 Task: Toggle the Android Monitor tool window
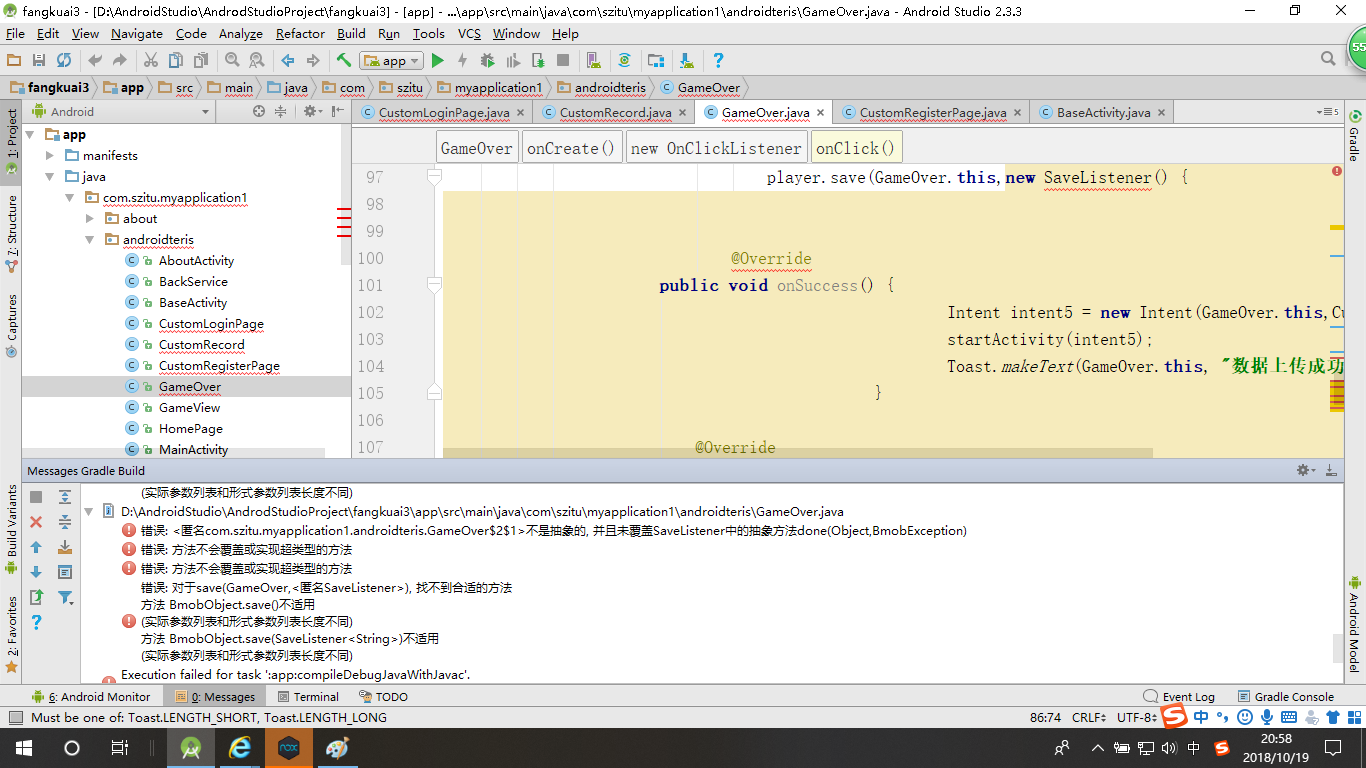pos(91,697)
